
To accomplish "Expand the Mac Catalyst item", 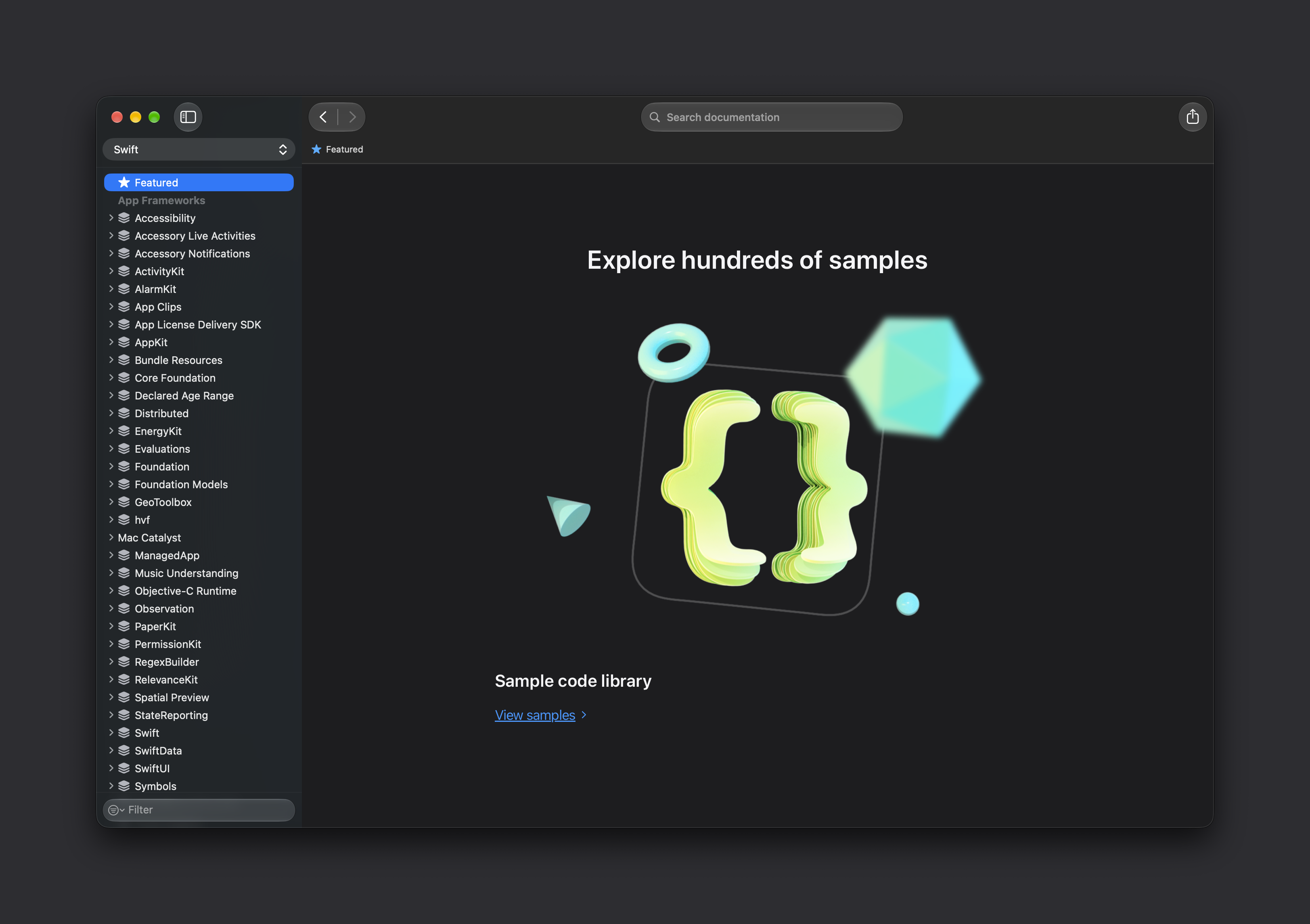I will click(111, 537).
